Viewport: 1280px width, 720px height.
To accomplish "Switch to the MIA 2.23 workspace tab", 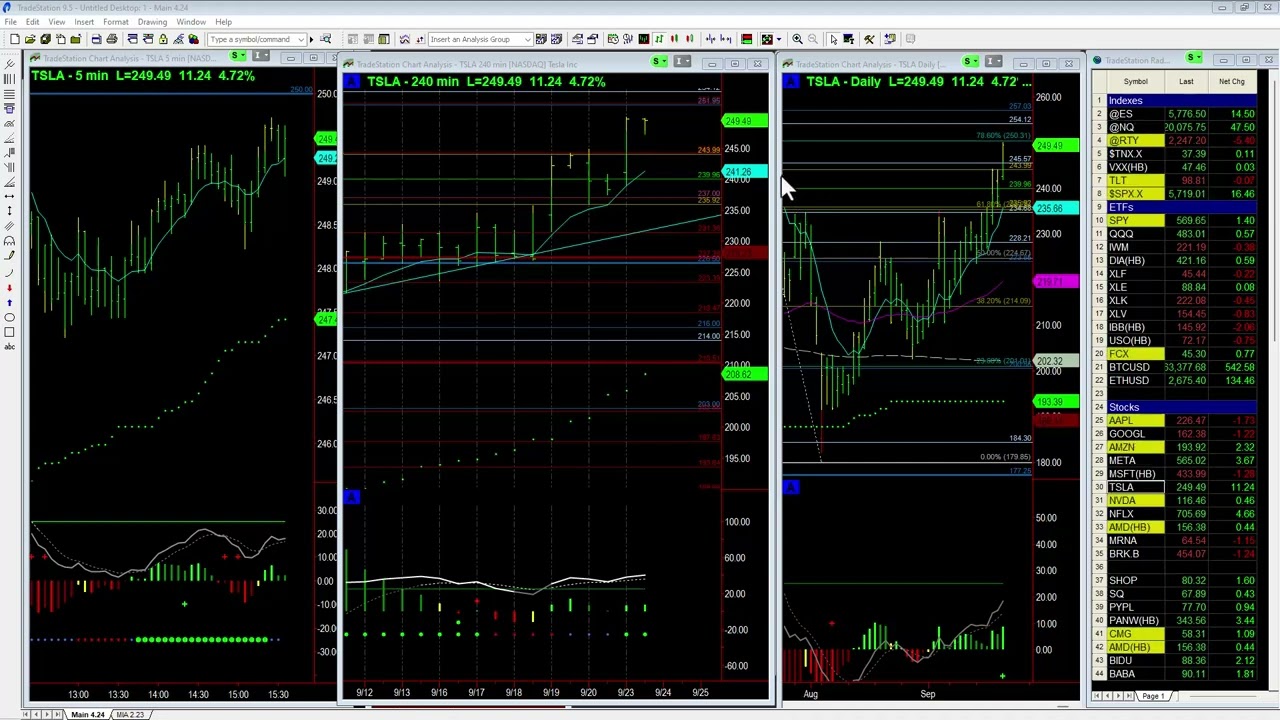I will tap(130, 714).
